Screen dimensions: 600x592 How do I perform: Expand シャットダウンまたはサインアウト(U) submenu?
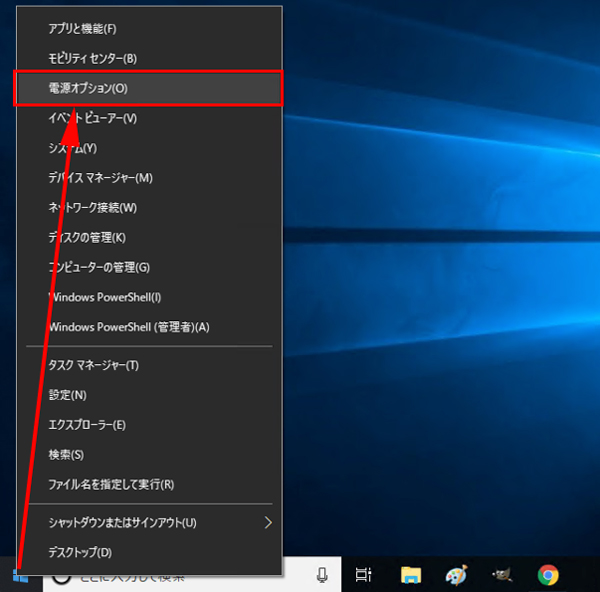tap(149, 523)
